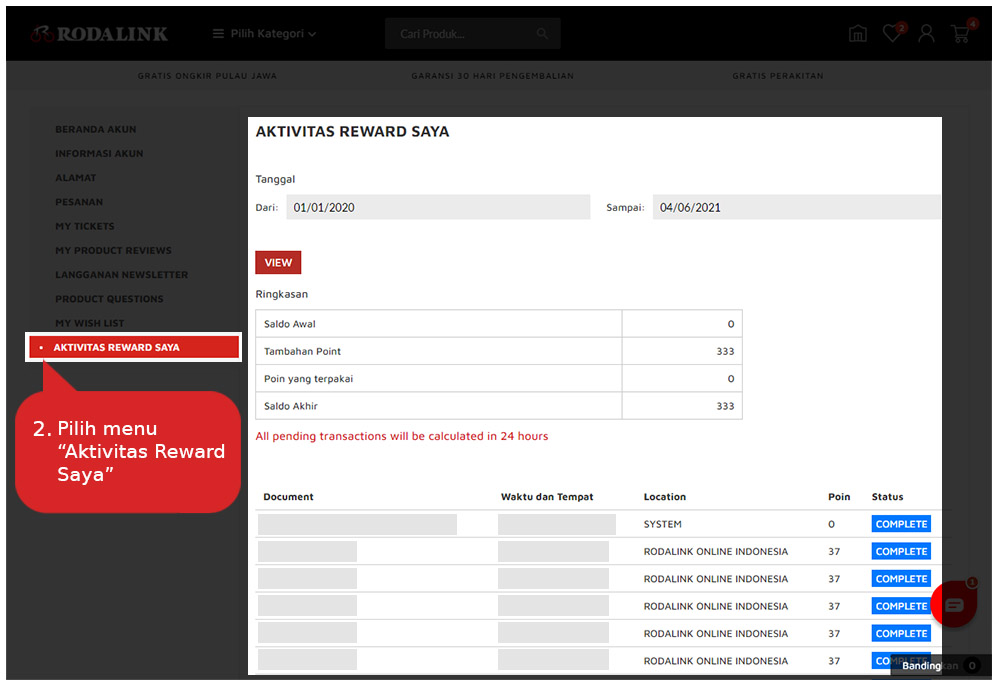The width and height of the screenshot is (999, 687).
Task: Click the hamburger menu icon beside Pilih Kategori
Action: coord(218,34)
